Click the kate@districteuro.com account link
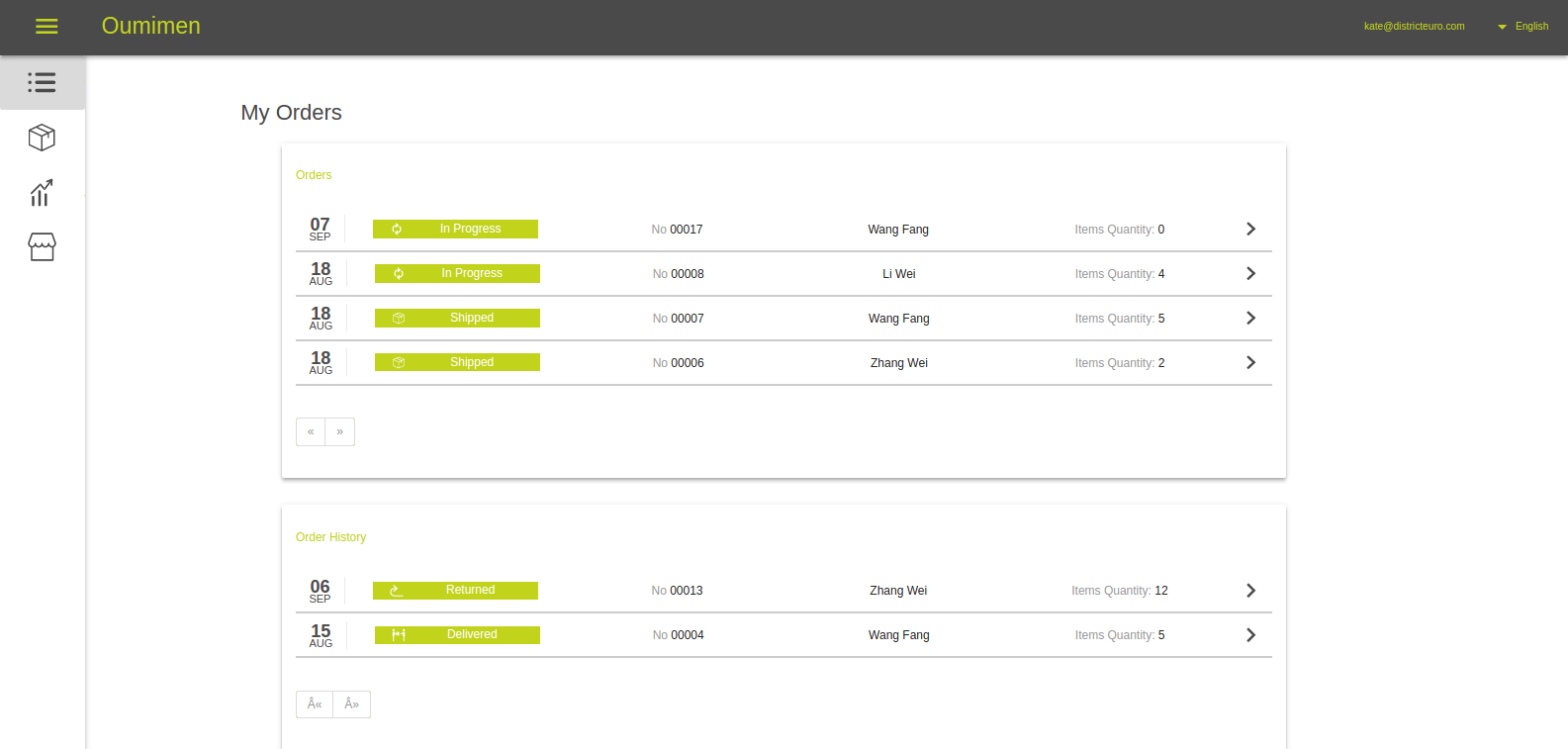The image size is (1568, 749). 1414,27
